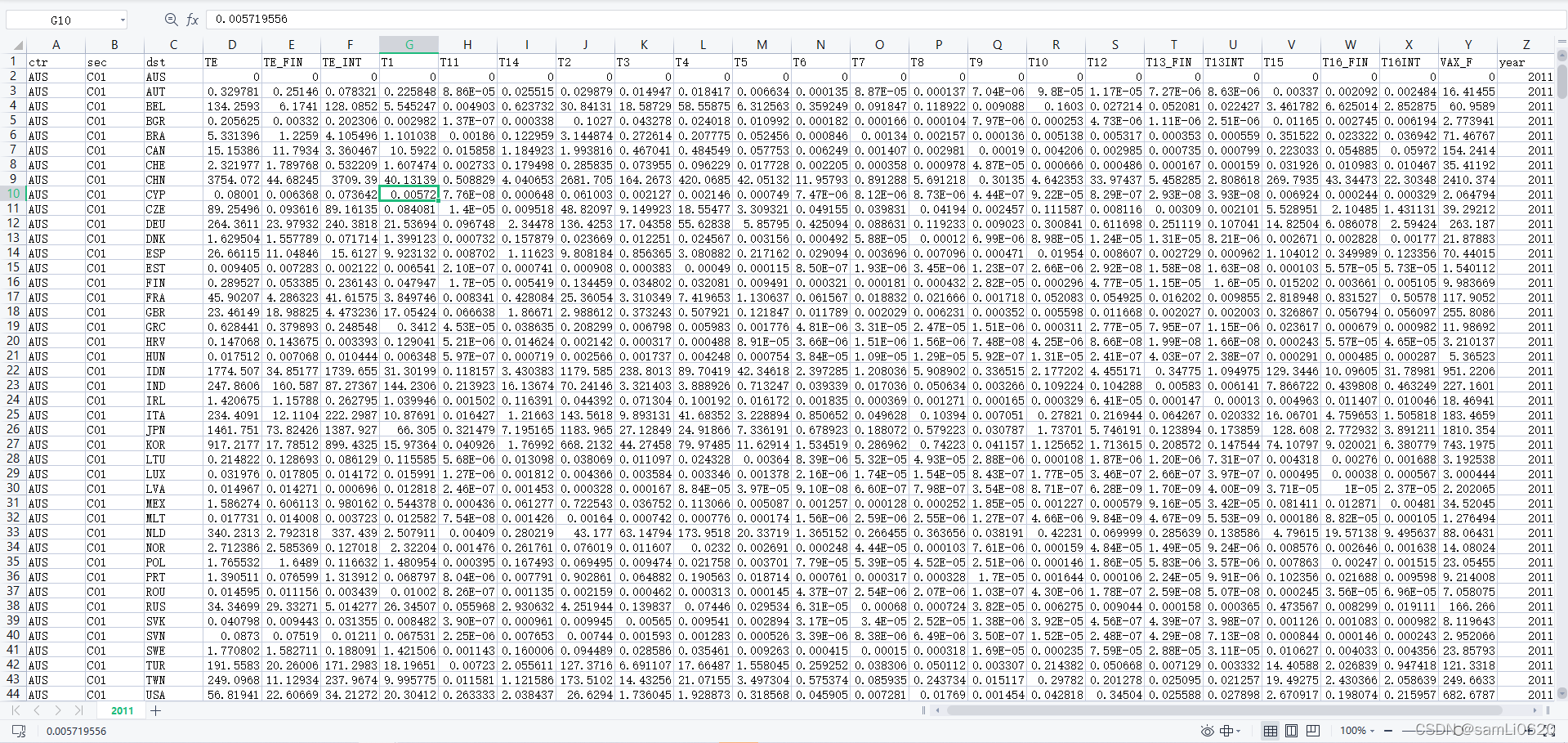The image size is (1568, 743).
Task: Select cell D9 showing 3754.072
Action: pos(232,180)
